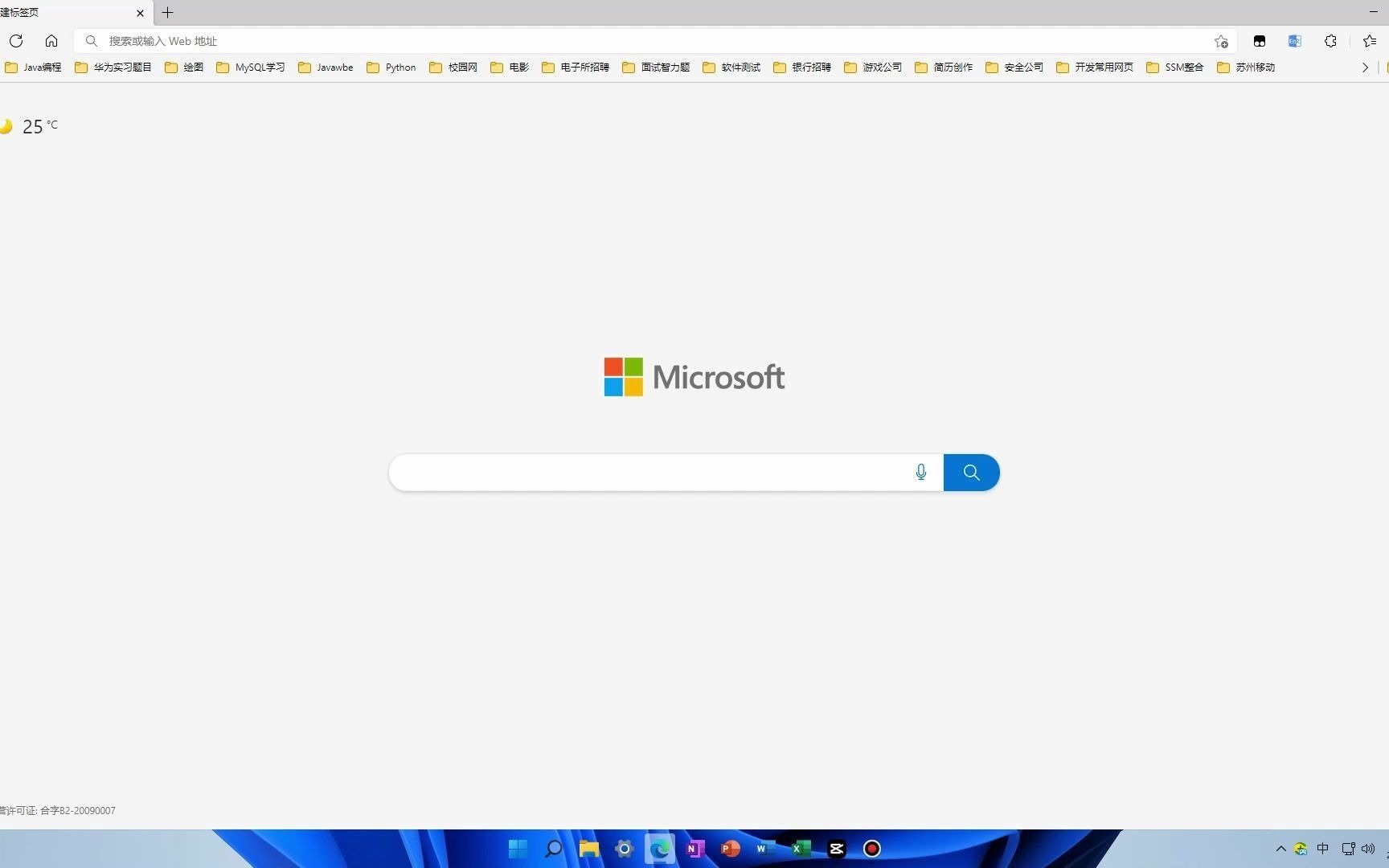This screenshot has width=1389, height=868.
Task: Open the 银行招聘 bookmarks folder
Action: (x=802, y=68)
